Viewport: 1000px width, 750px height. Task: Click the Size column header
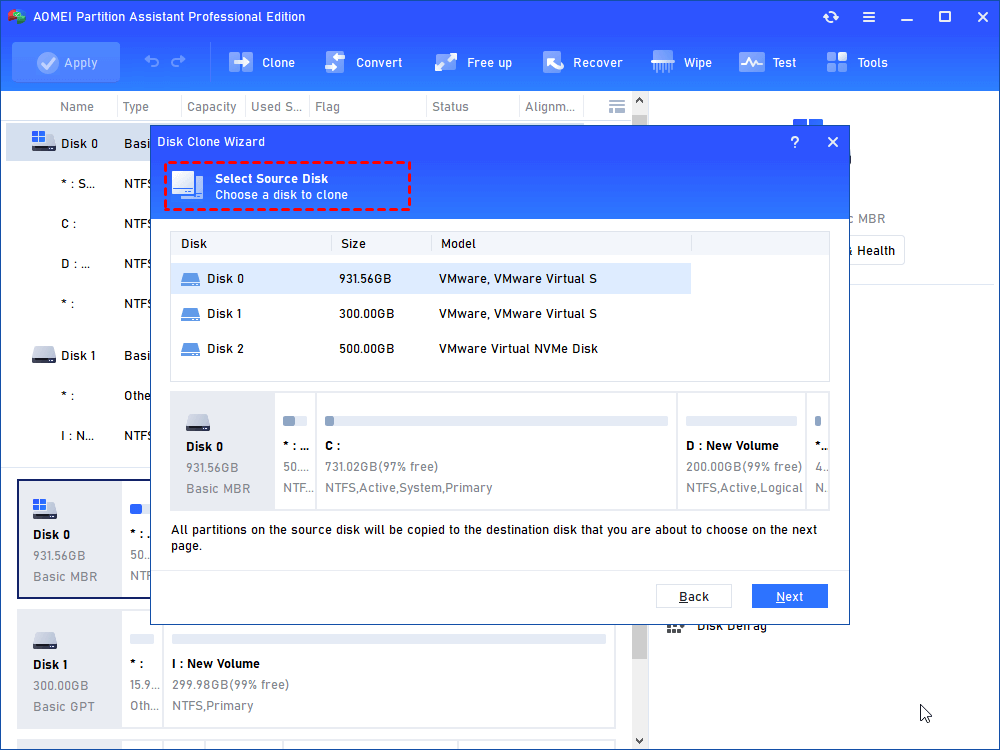[x=354, y=243]
